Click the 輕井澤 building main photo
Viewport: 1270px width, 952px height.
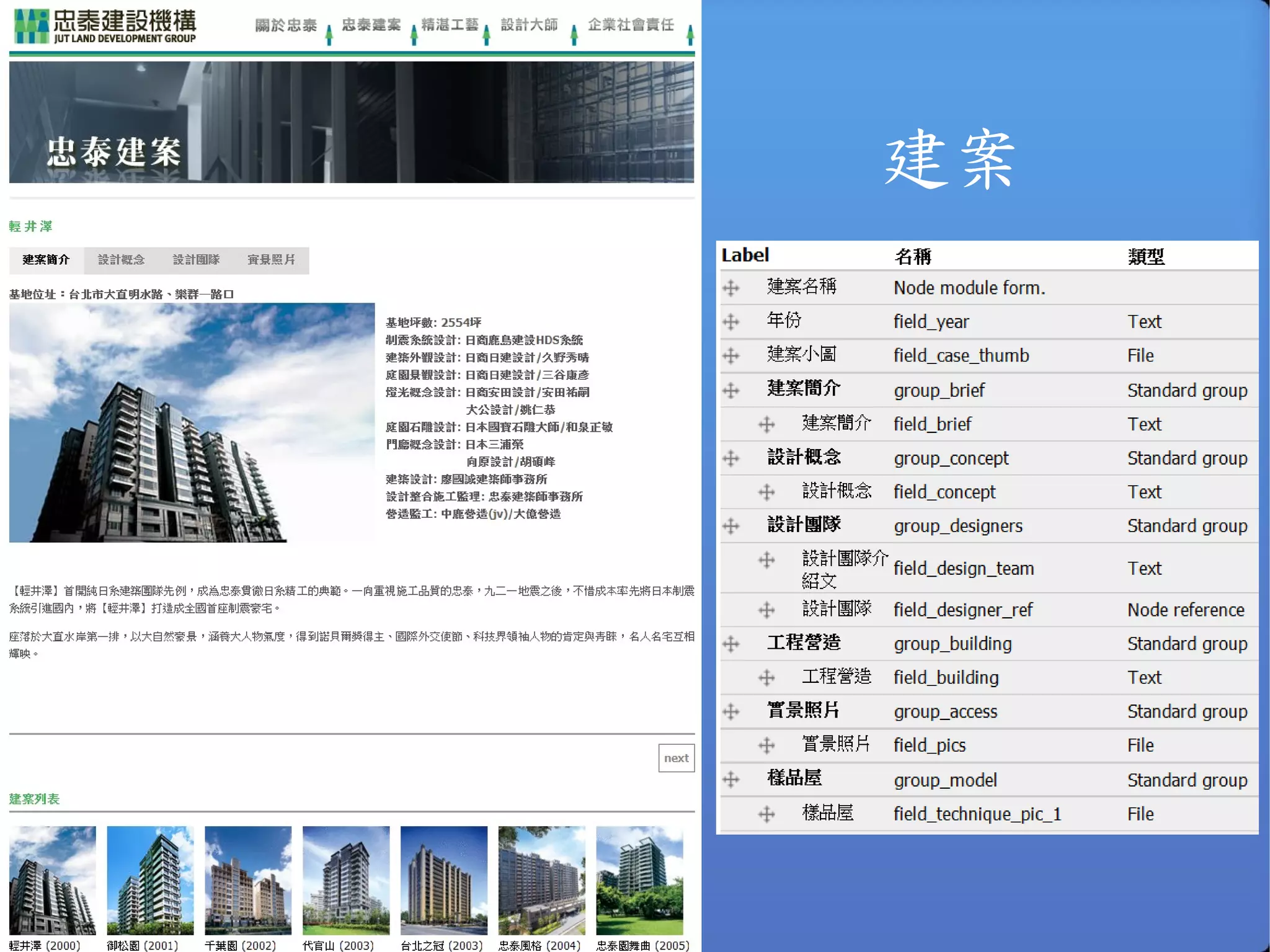coord(192,423)
